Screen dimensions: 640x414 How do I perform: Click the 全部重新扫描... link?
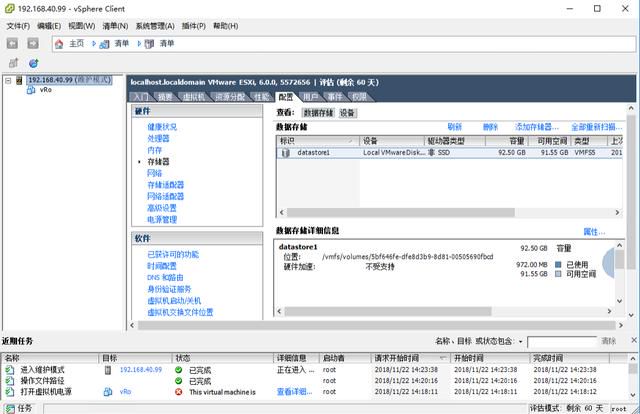coord(597,127)
